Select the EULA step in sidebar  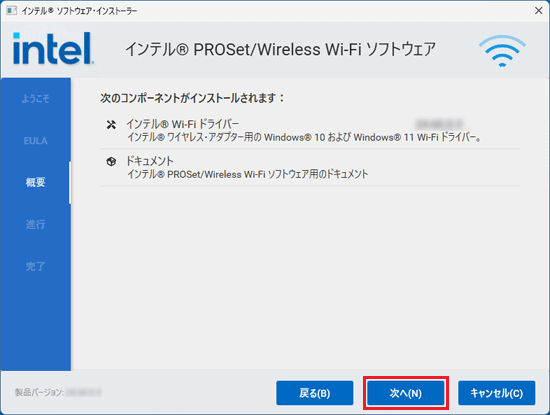coord(35,141)
